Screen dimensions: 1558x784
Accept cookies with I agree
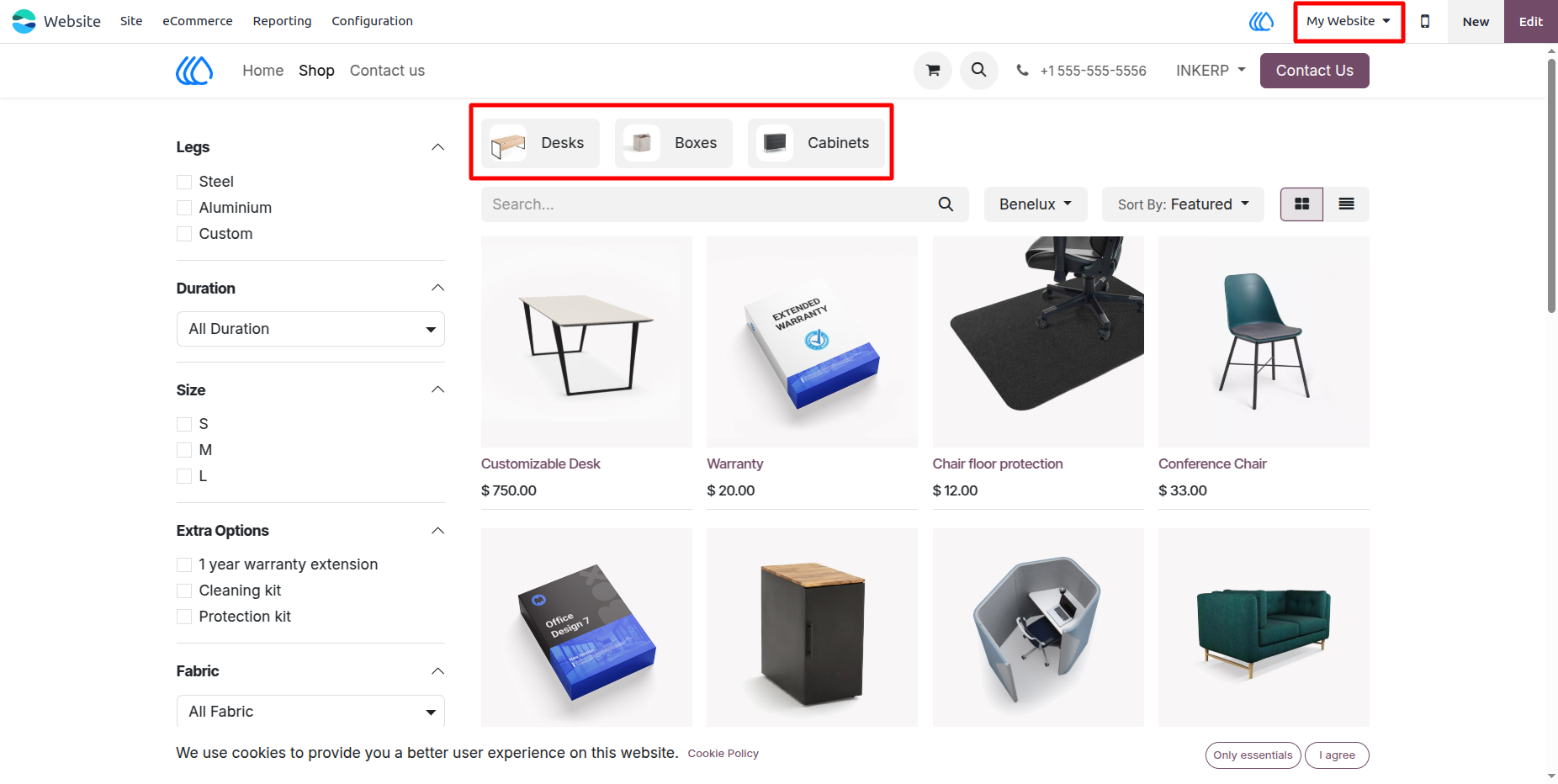(x=1337, y=755)
